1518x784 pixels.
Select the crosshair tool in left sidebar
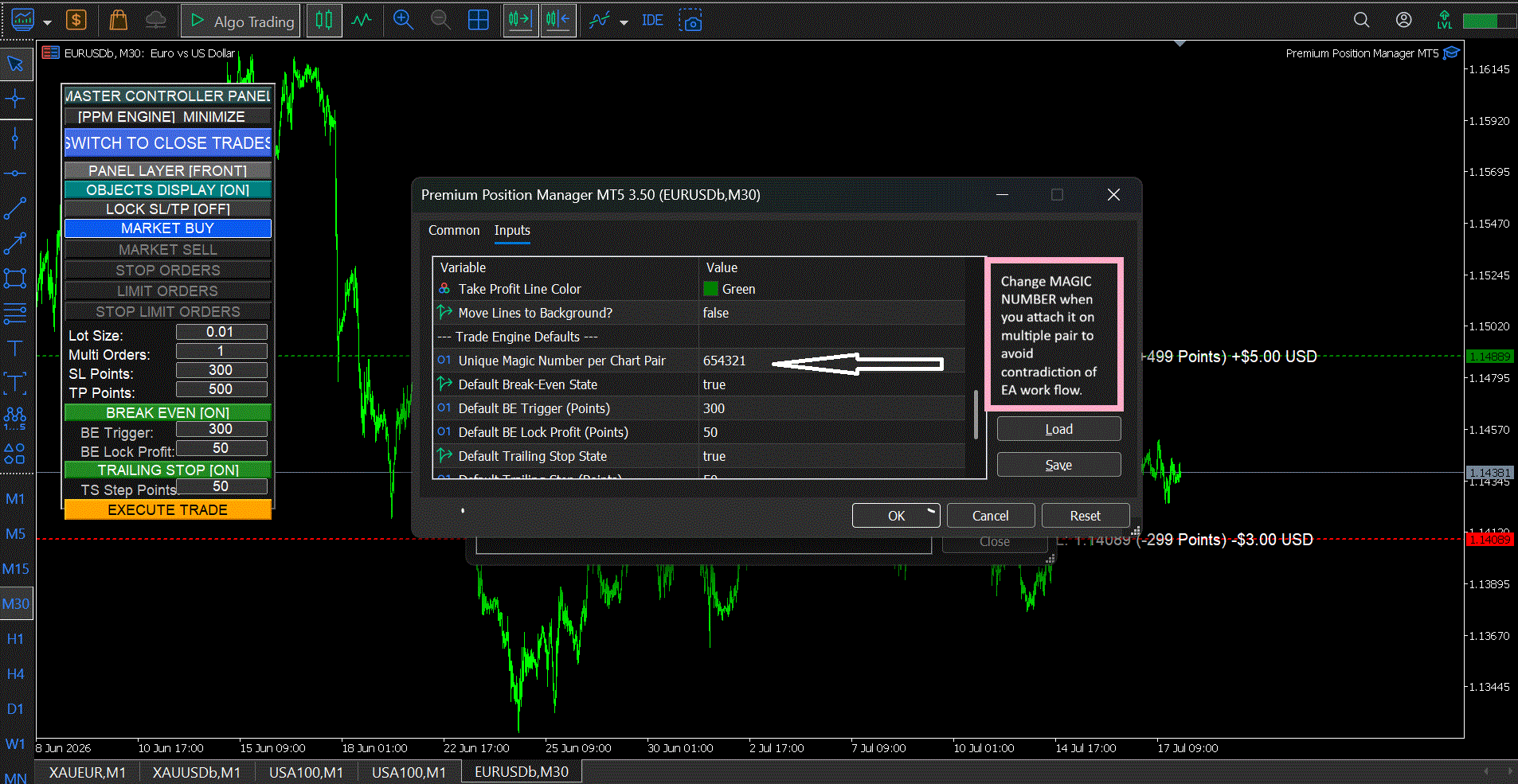coord(15,99)
